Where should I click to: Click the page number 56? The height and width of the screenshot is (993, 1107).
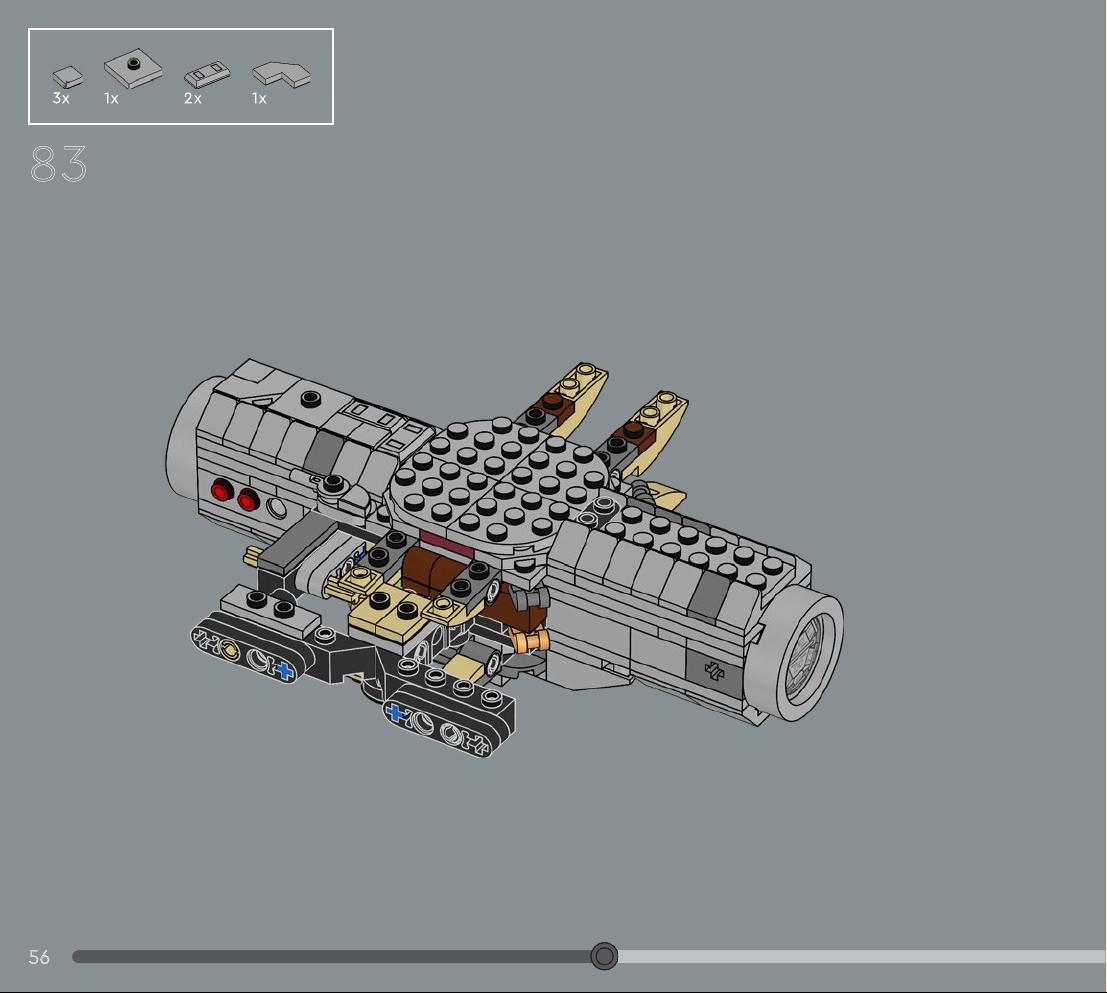click(39, 957)
